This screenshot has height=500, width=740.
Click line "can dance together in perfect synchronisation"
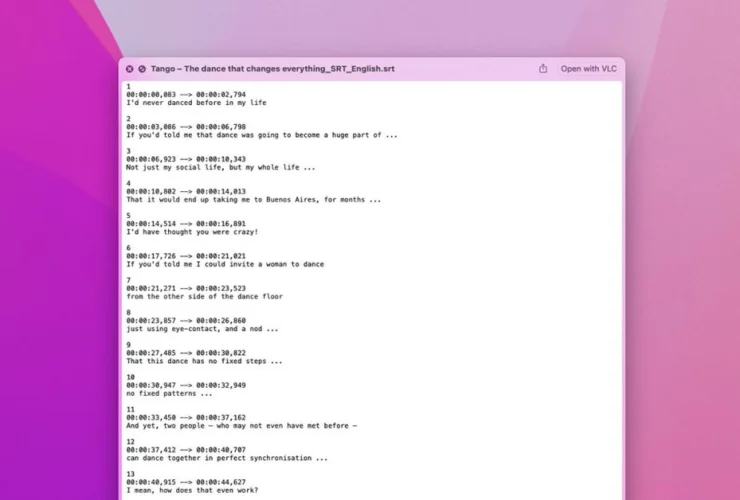click(227, 458)
